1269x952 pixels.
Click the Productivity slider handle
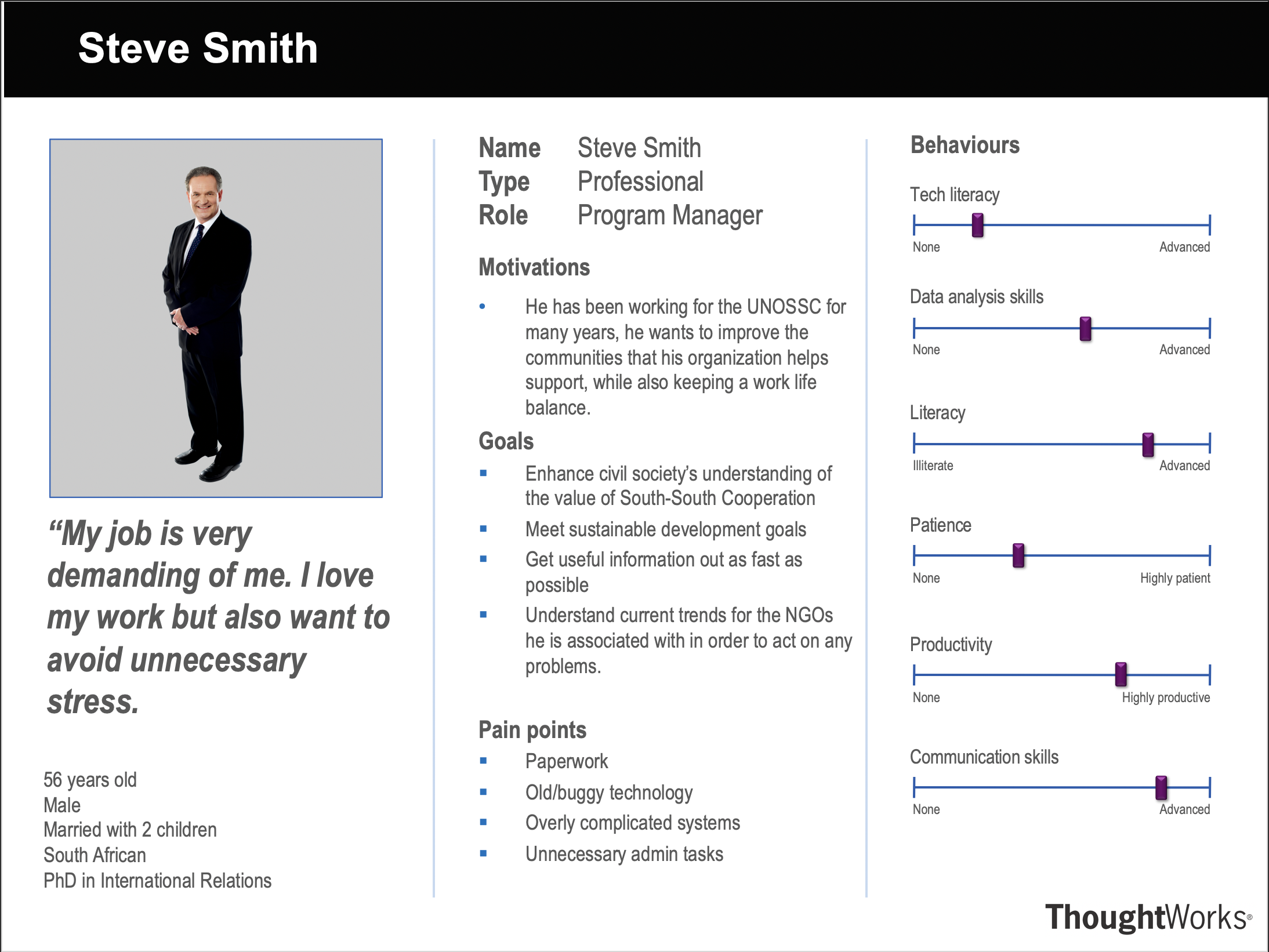(x=1121, y=674)
